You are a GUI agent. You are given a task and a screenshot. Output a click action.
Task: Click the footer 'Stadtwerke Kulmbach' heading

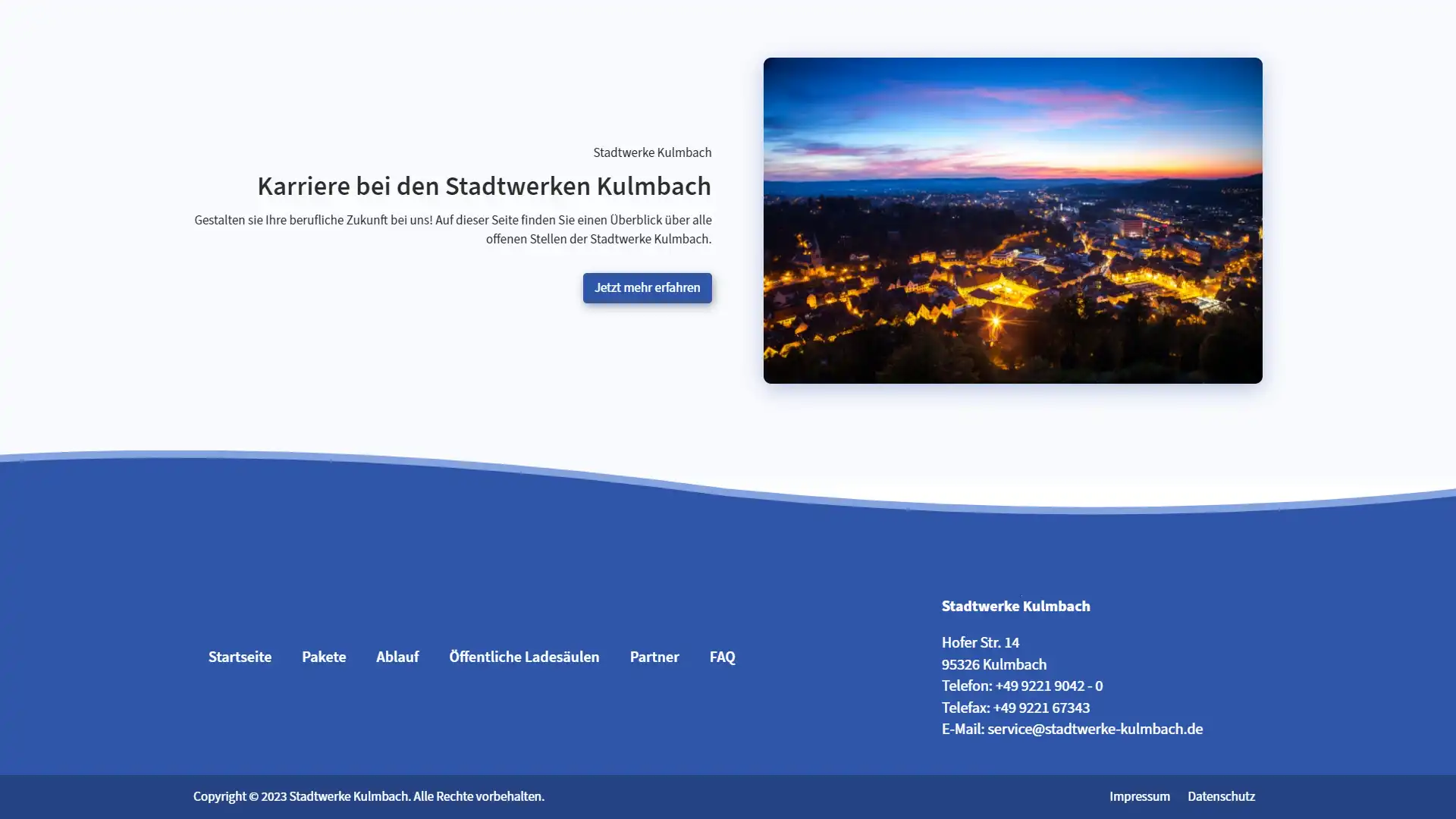[x=1015, y=606]
